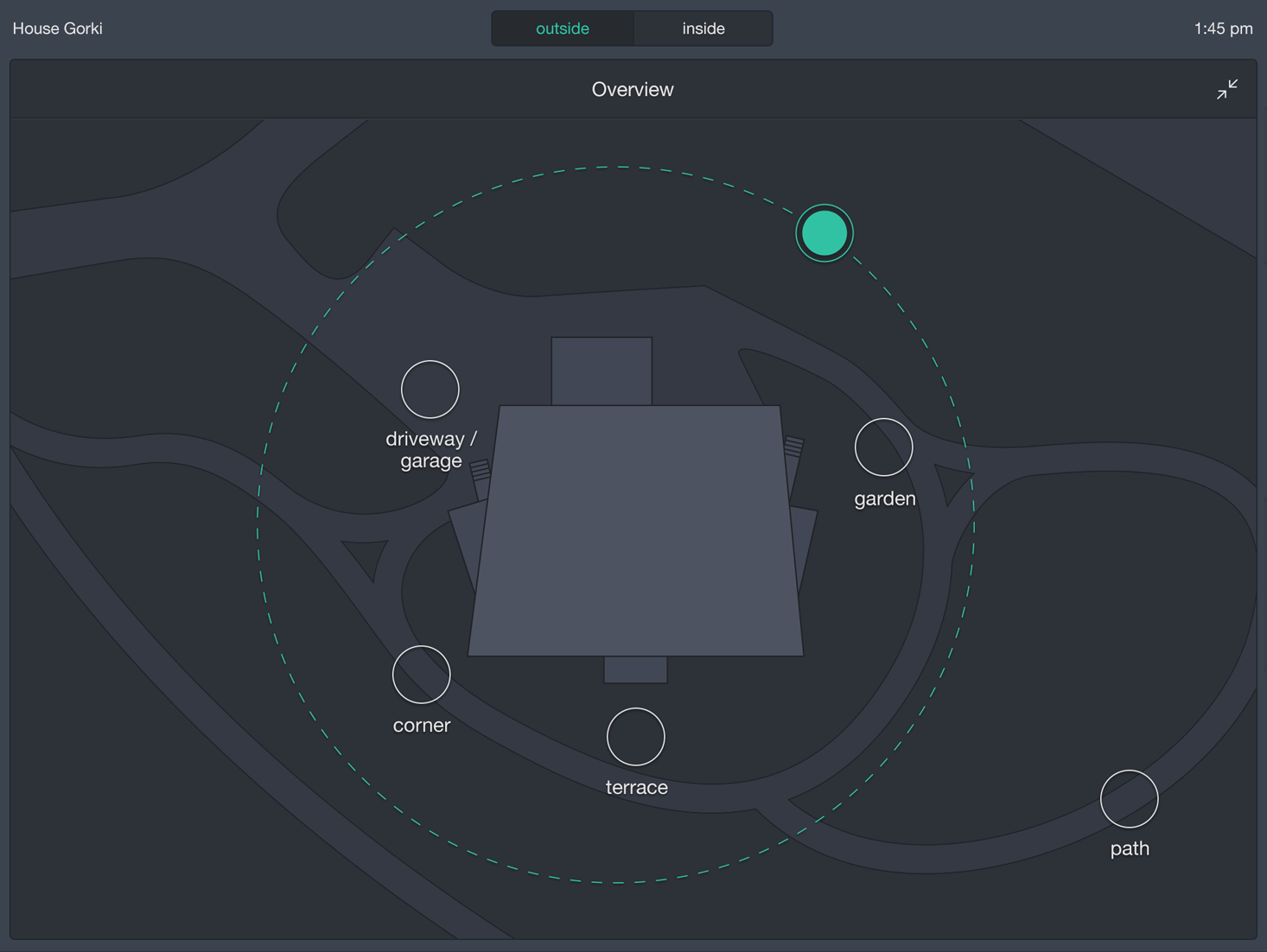Click the corner text label
Image resolution: width=1267 pixels, height=952 pixels.
coord(422,725)
